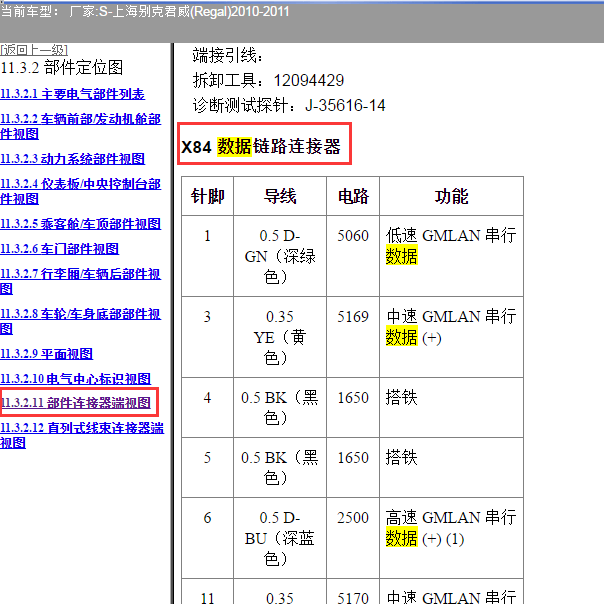Click the 0.5 D-GN 深绿色 wire cell
This screenshot has width=604, height=604.
280,256
